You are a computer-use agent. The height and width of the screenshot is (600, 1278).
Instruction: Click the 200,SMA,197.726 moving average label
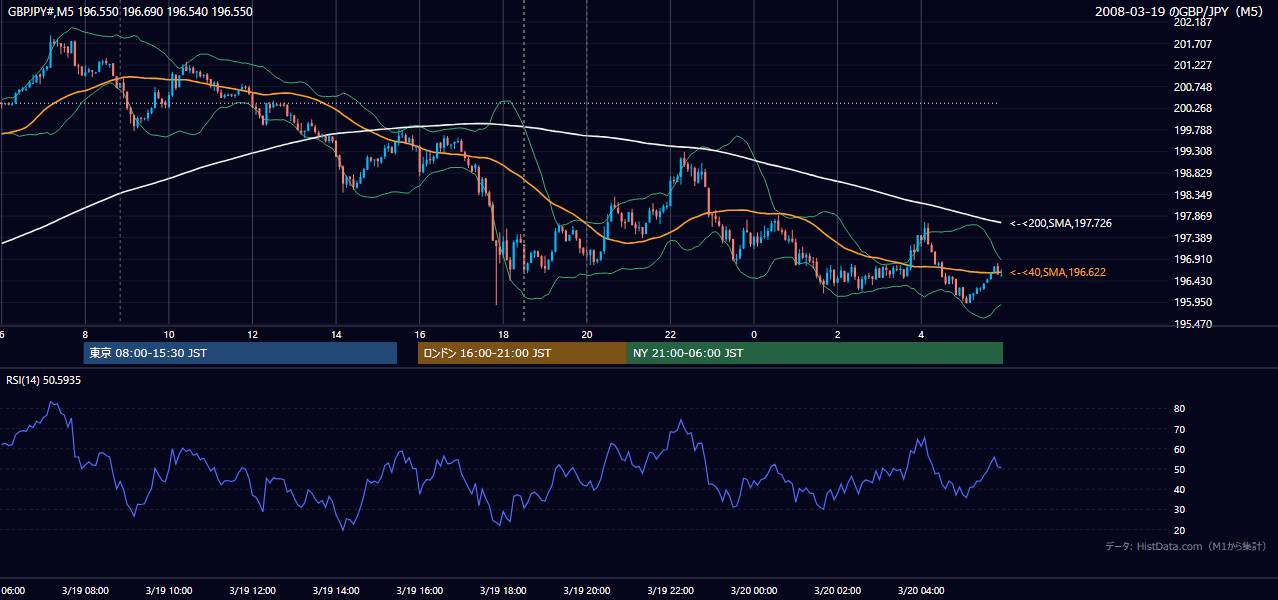pos(1061,223)
